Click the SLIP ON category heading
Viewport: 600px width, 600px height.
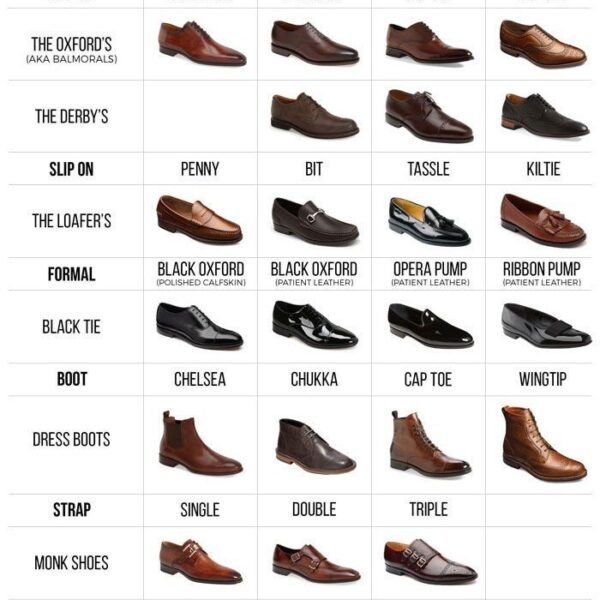(x=72, y=169)
